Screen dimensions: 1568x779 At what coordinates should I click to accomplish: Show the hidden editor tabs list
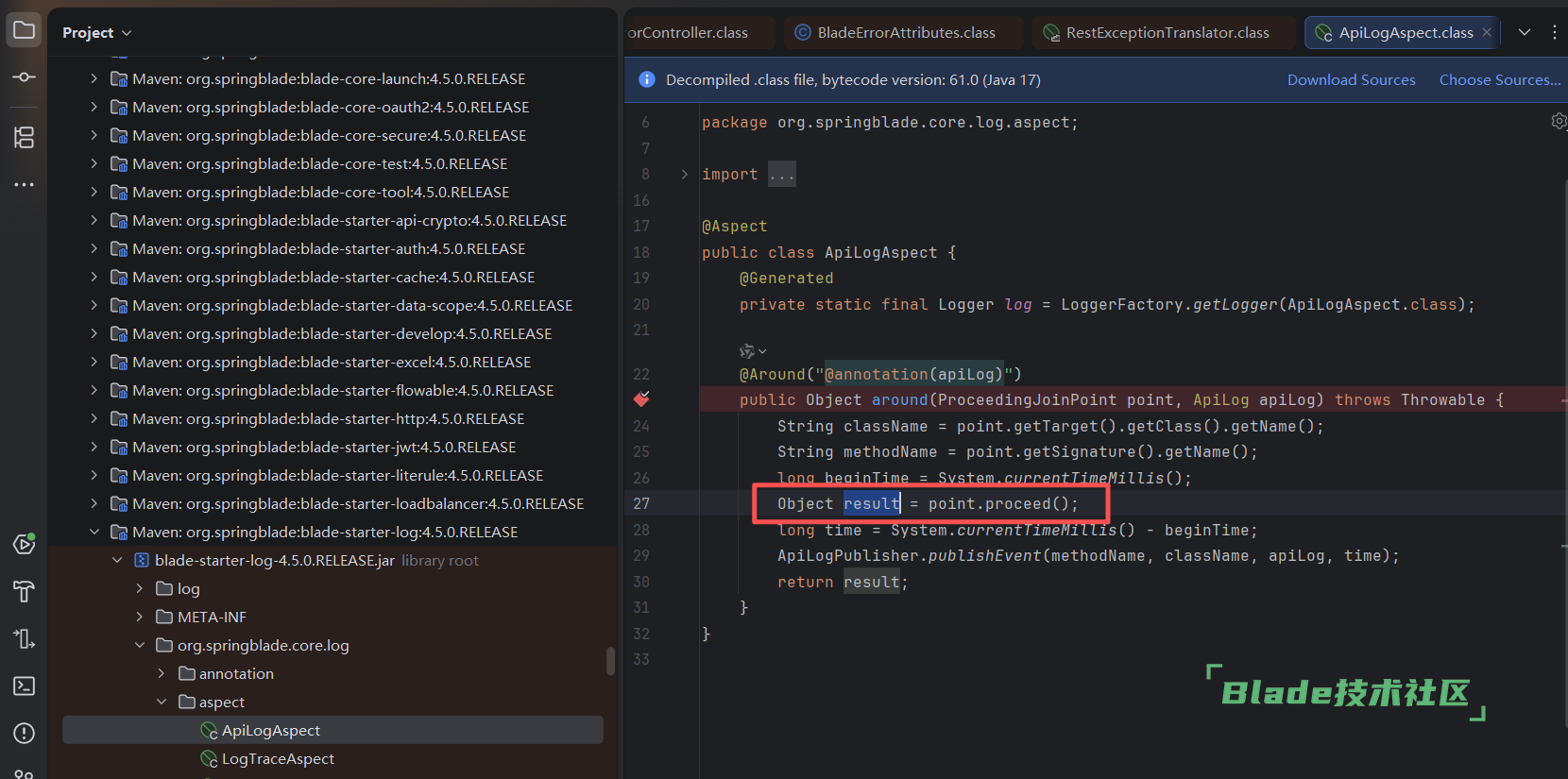(1525, 32)
